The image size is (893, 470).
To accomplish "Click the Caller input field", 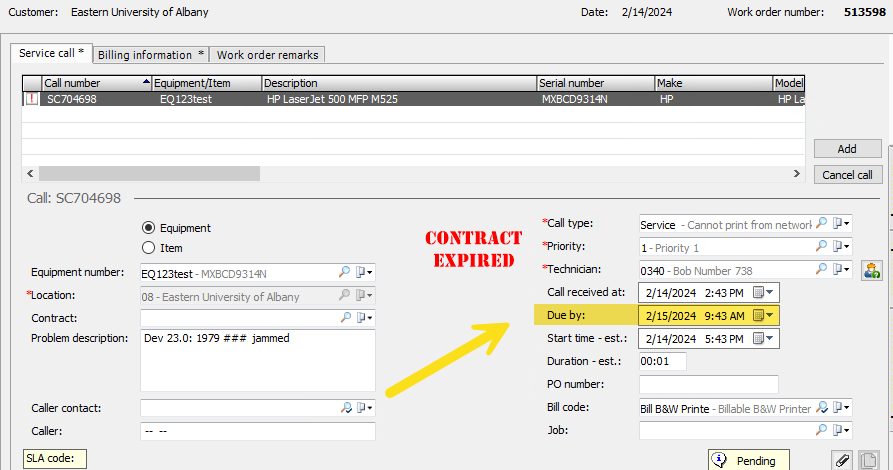I will pyautogui.click(x=257, y=431).
